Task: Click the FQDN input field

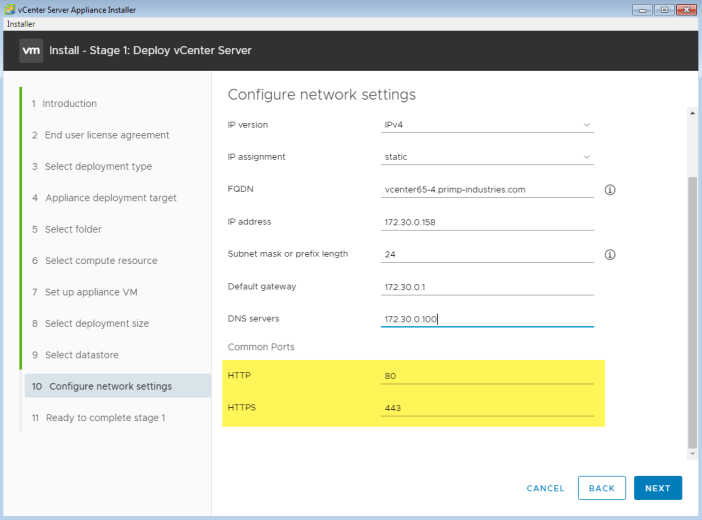Action: click(487, 189)
